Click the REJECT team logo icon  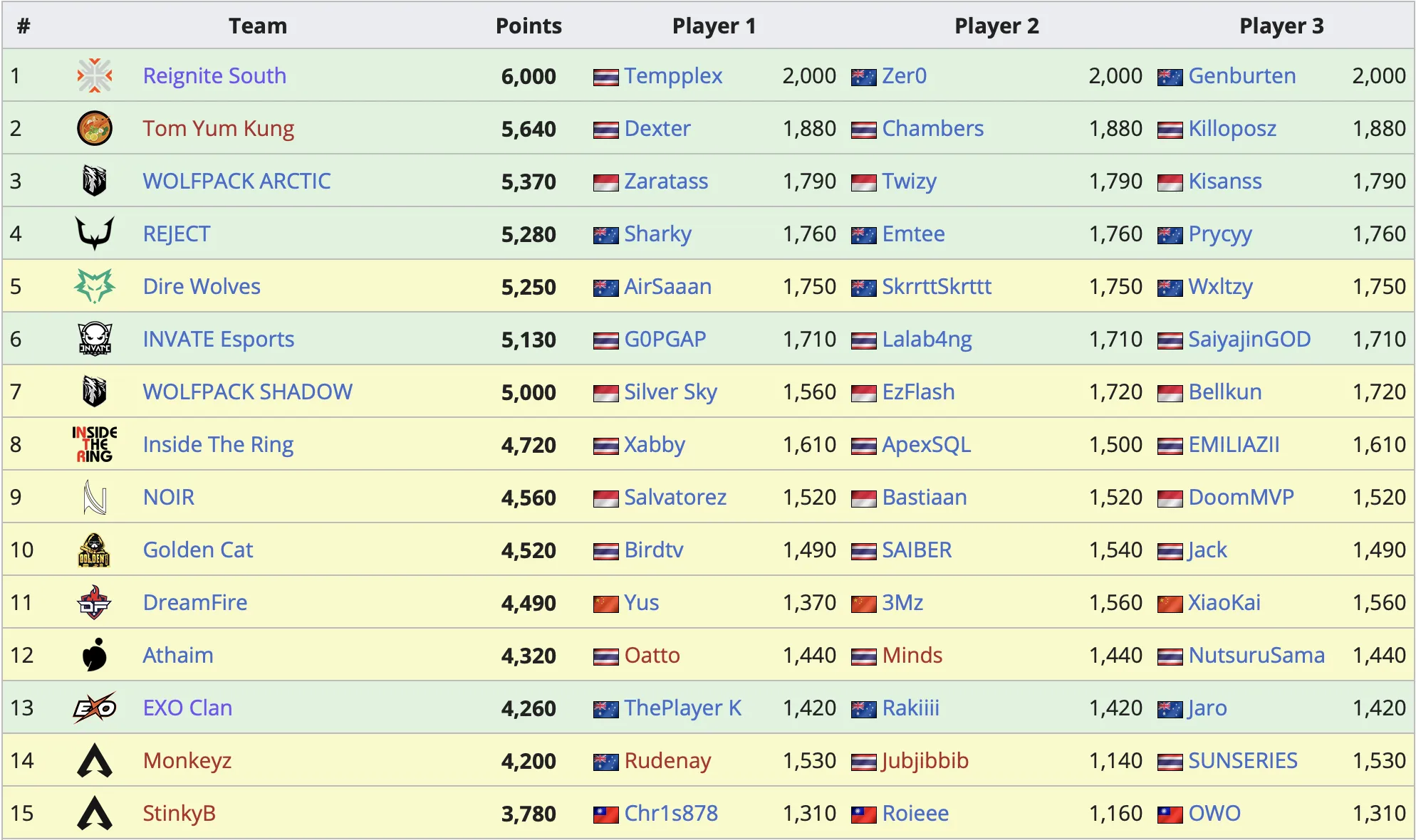[x=94, y=233]
